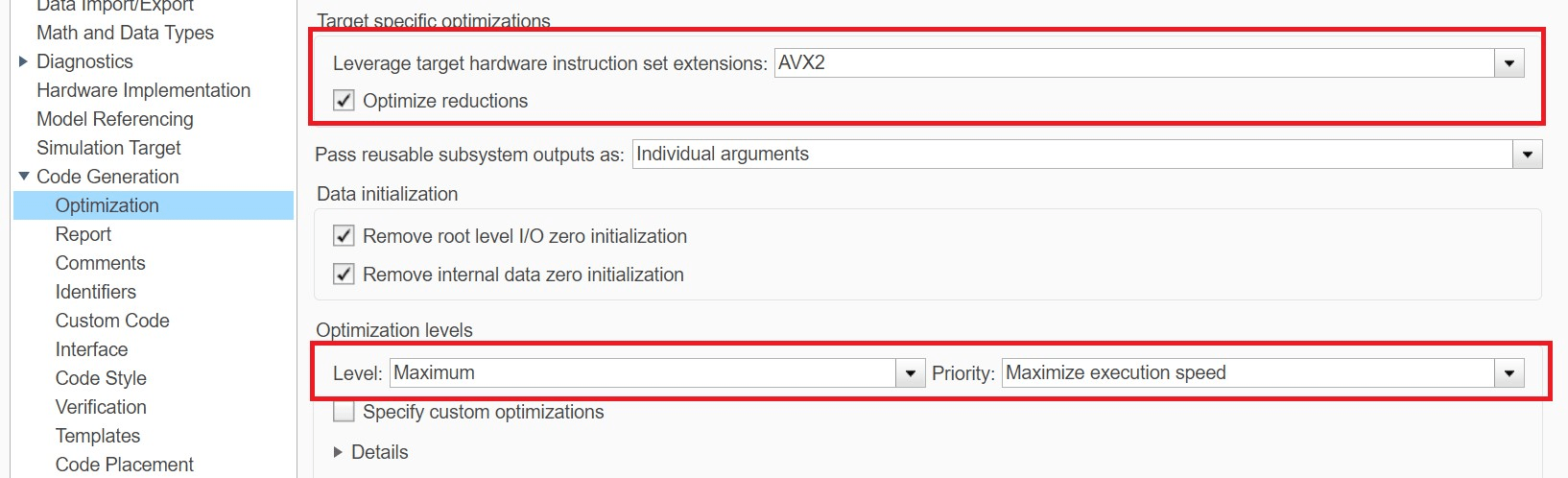Collapse the Code Generation tree node
The height and width of the screenshot is (478, 1568).
coord(24,177)
